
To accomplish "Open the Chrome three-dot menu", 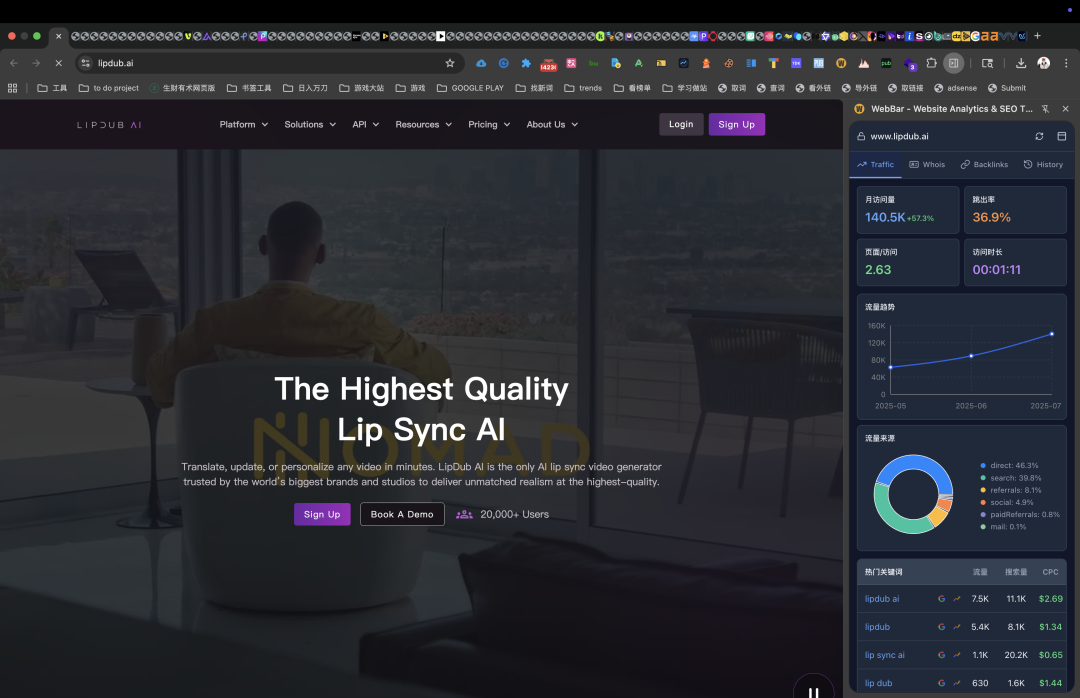I will point(1066,63).
